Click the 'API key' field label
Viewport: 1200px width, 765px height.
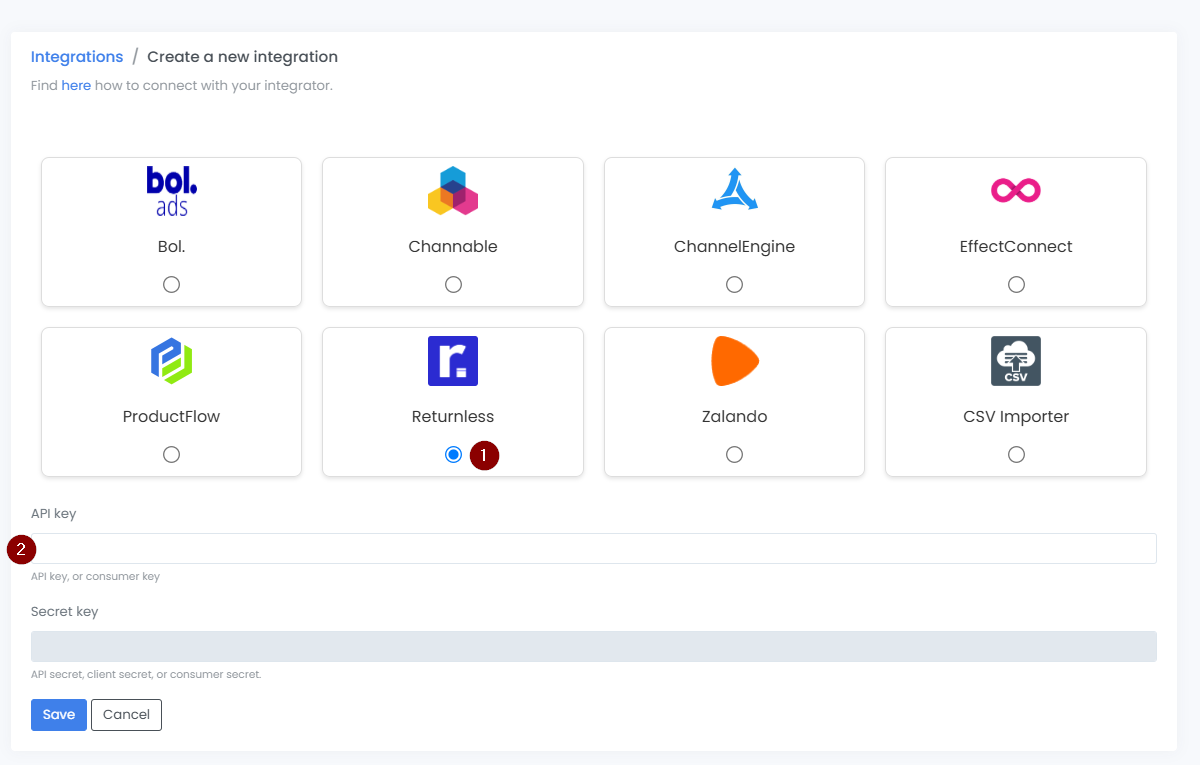click(x=54, y=514)
